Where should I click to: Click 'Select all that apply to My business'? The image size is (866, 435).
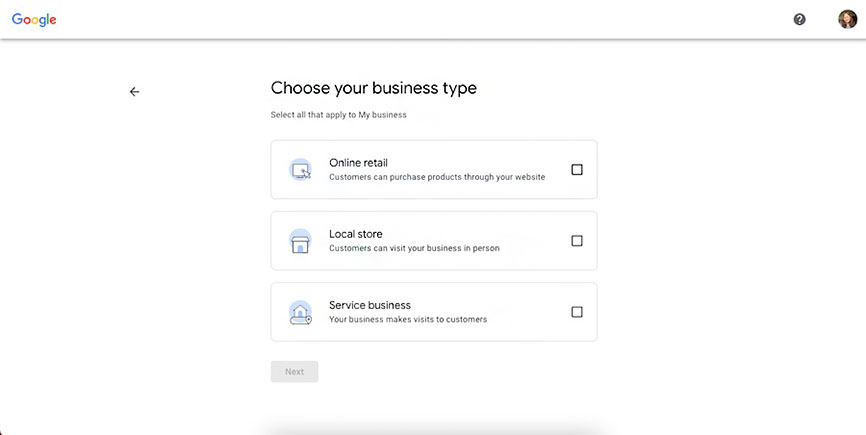point(339,115)
